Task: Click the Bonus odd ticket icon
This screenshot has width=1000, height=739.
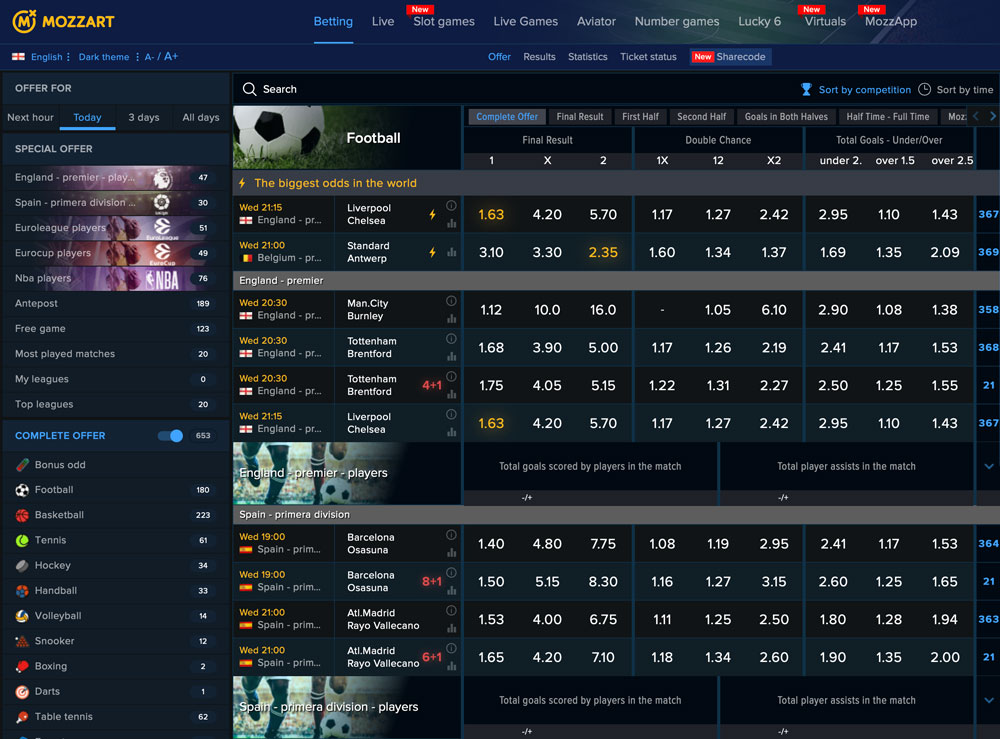Action: [x=22, y=465]
